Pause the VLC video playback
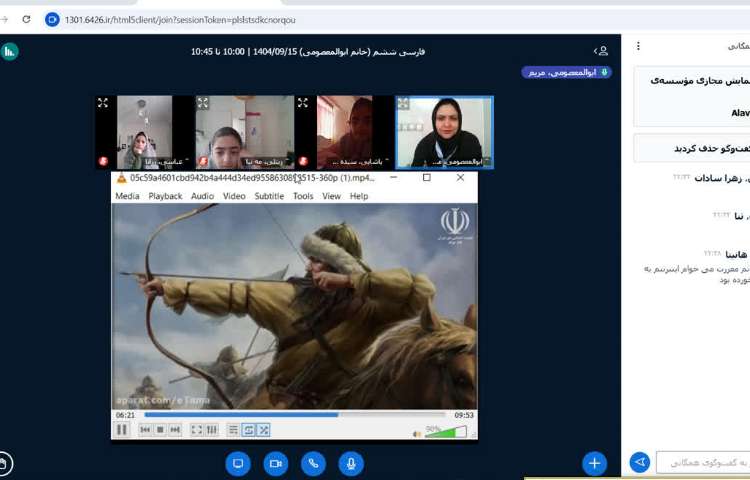The image size is (750, 480). 122,430
